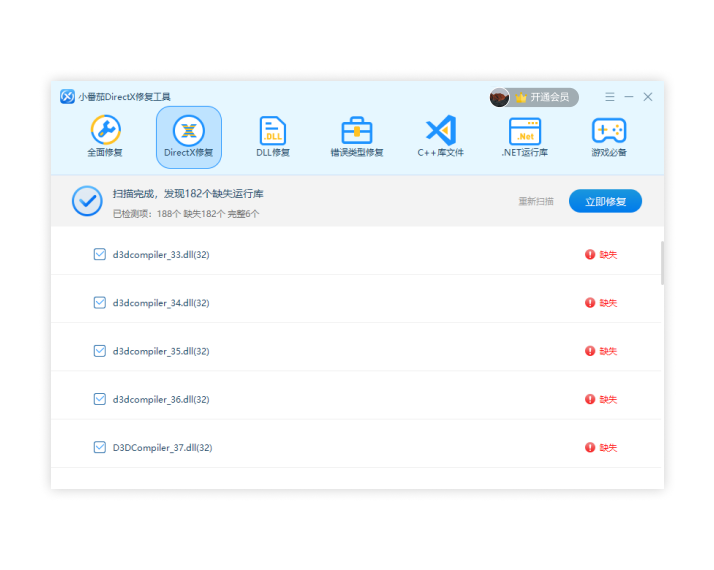Open the .NET运行库 tab
The width and height of the screenshot is (714, 570).
[525, 137]
